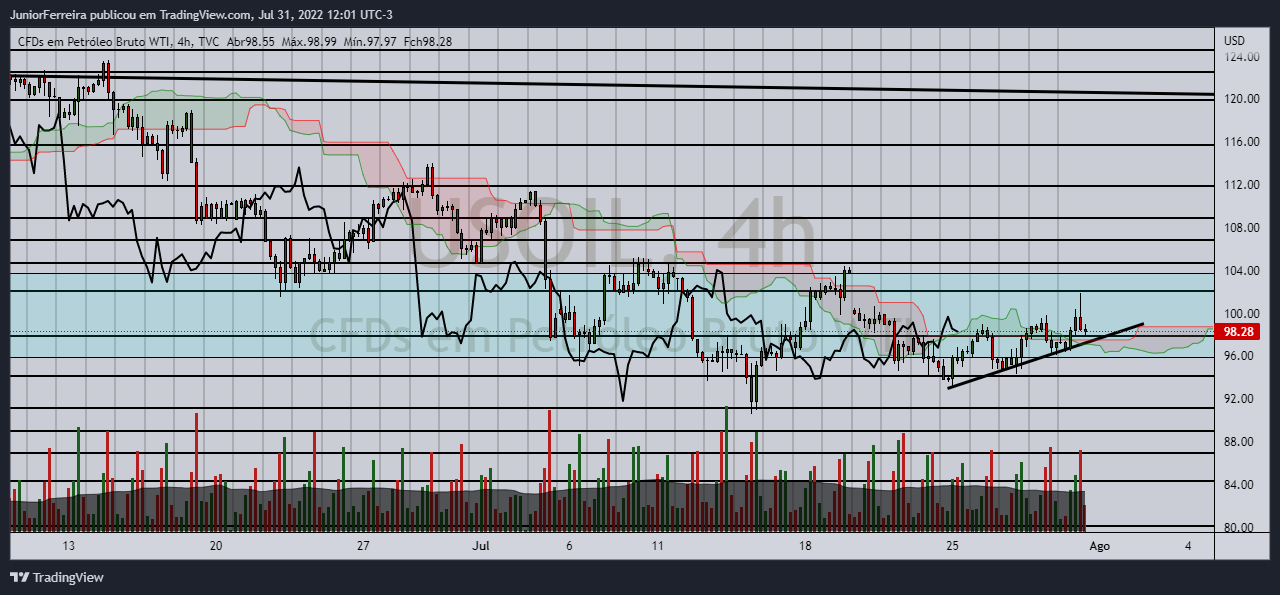Click the '13' date label on time axis

(68, 546)
